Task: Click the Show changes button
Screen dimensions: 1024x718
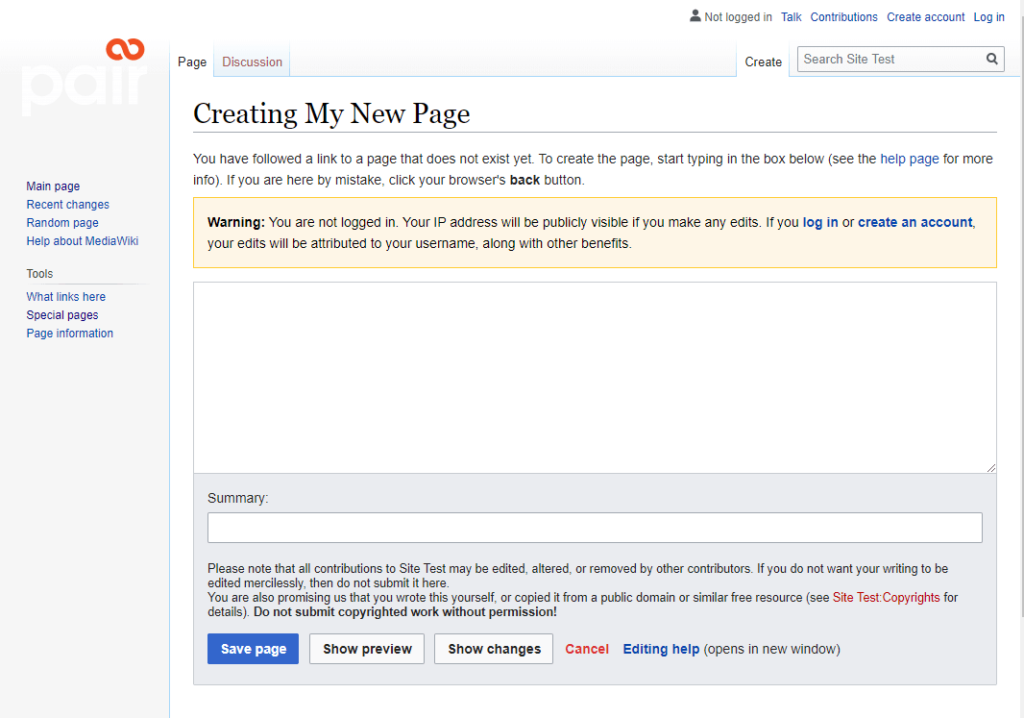Action: coord(494,649)
